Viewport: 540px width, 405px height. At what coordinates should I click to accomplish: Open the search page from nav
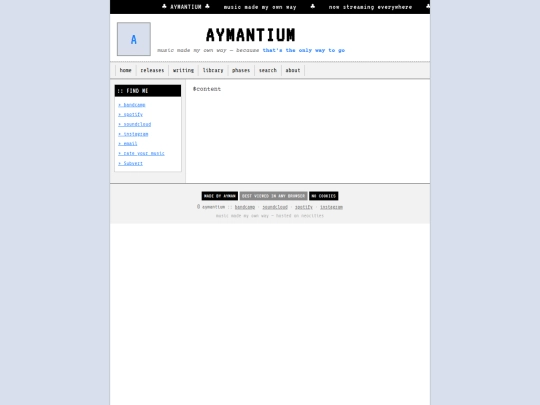click(268, 70)
